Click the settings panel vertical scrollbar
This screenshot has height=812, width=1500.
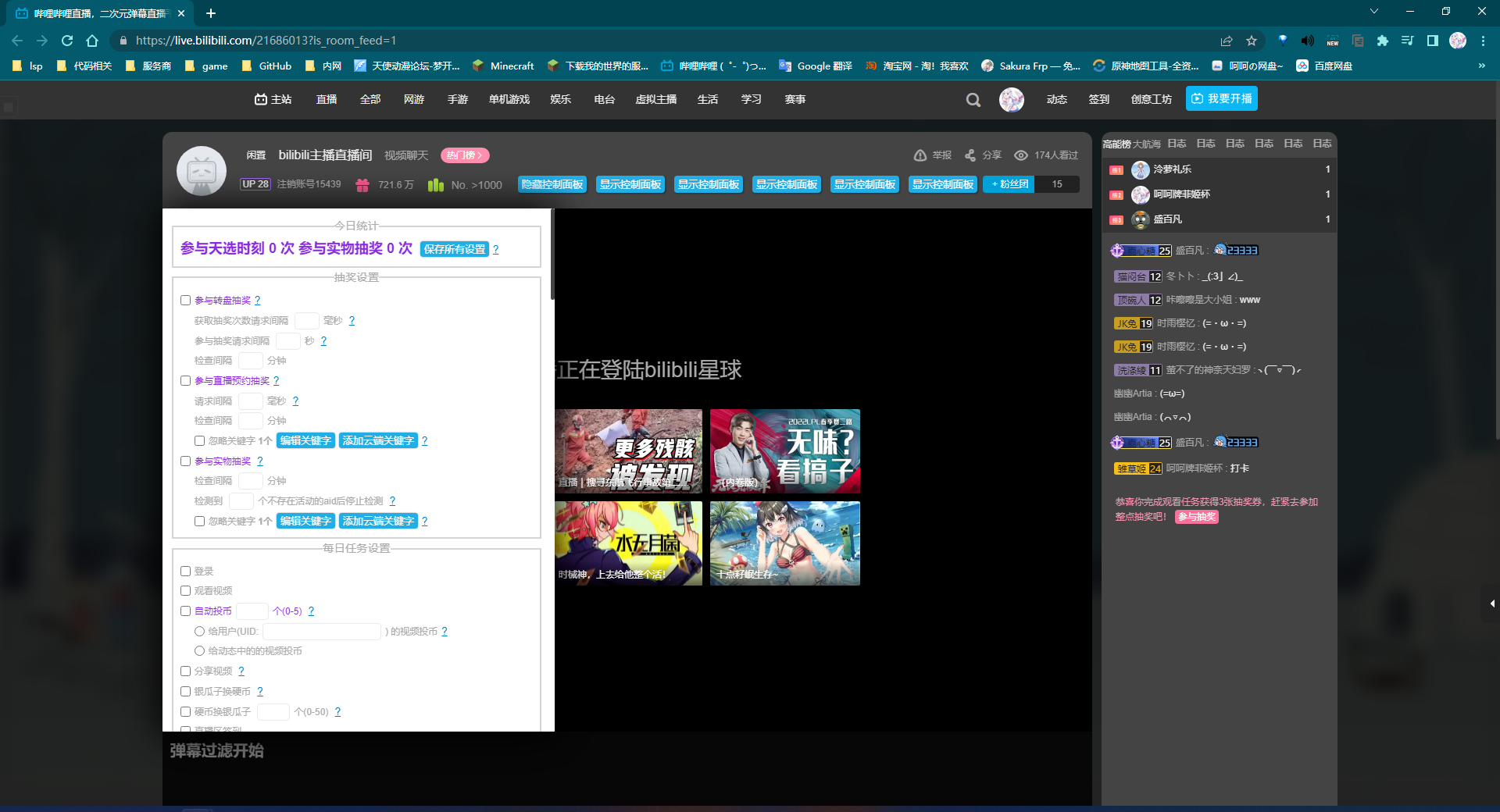(x=552, y=255)
